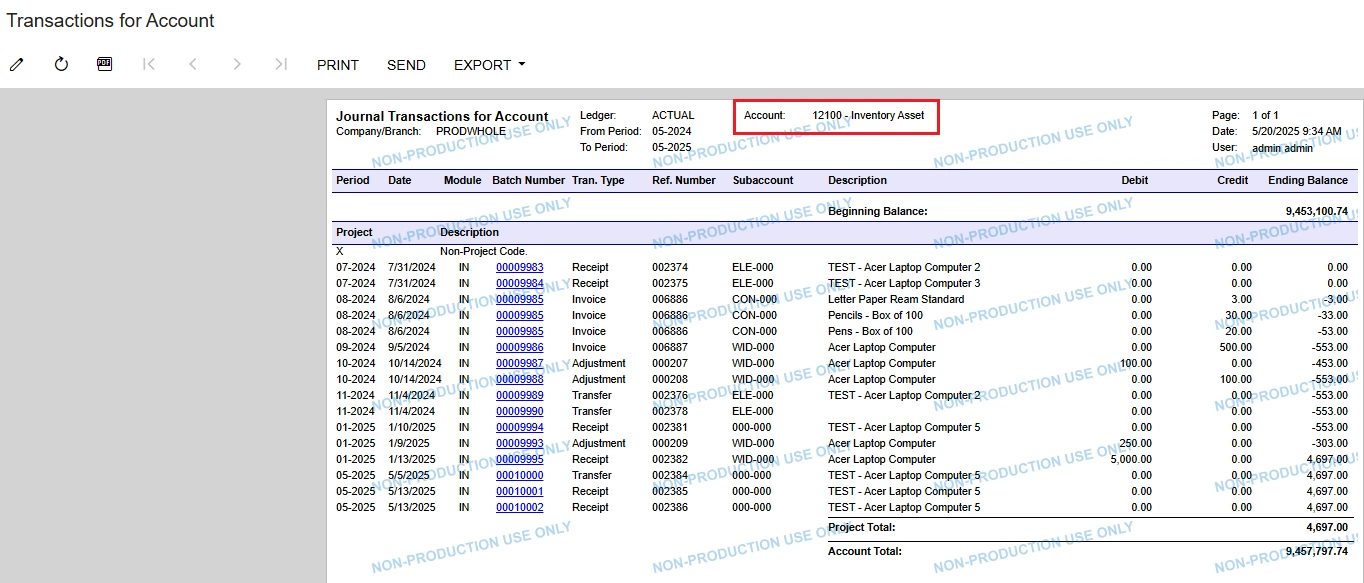Click the date 5/5/2025

pos(409,475)
